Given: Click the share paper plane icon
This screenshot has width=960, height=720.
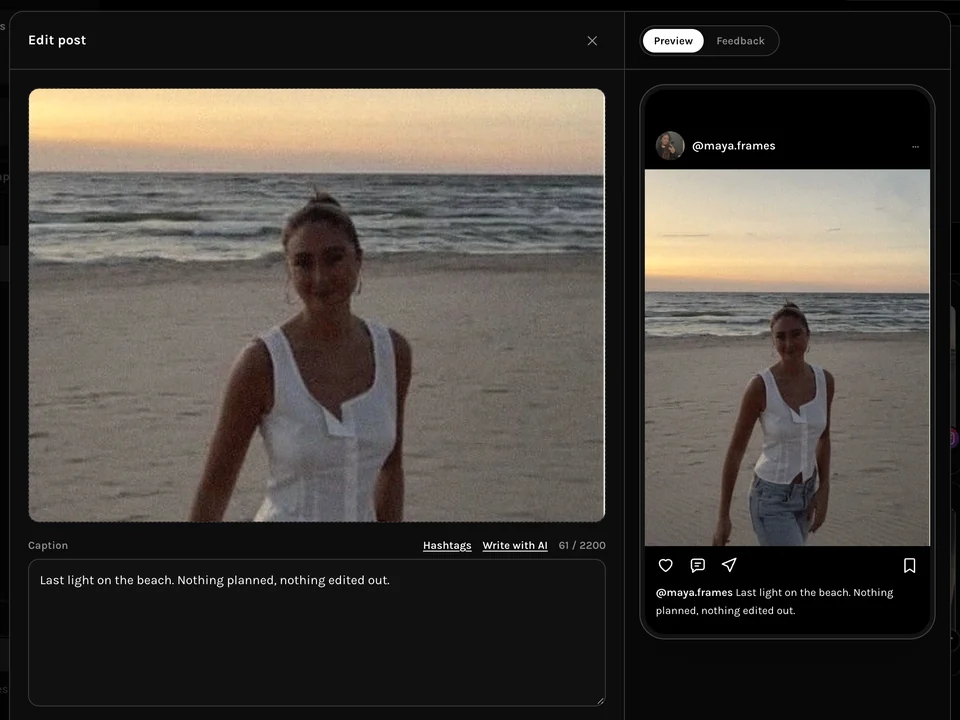Looking at the screenshot, I should coord(729,564).
